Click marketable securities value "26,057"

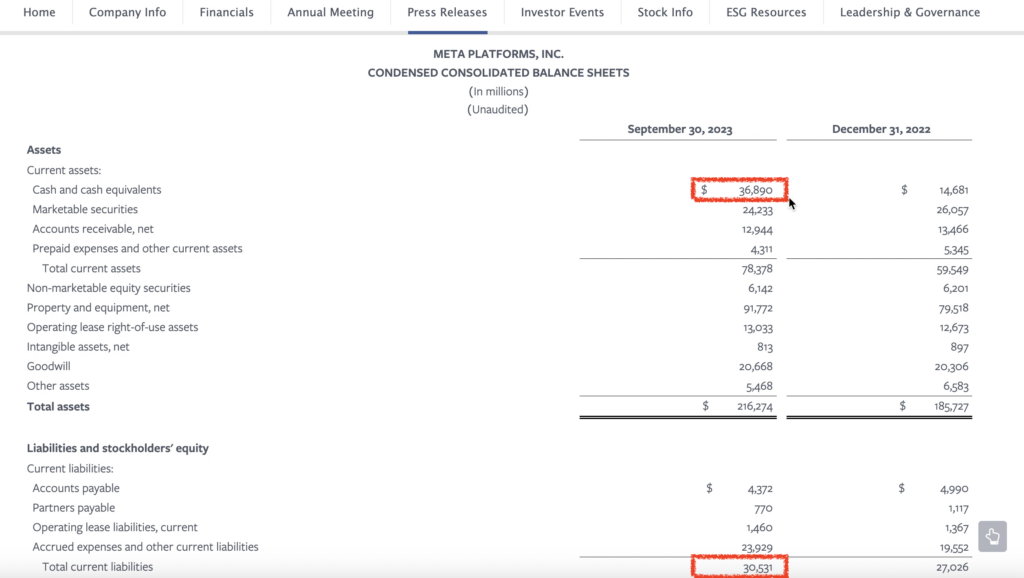(952, 210)
